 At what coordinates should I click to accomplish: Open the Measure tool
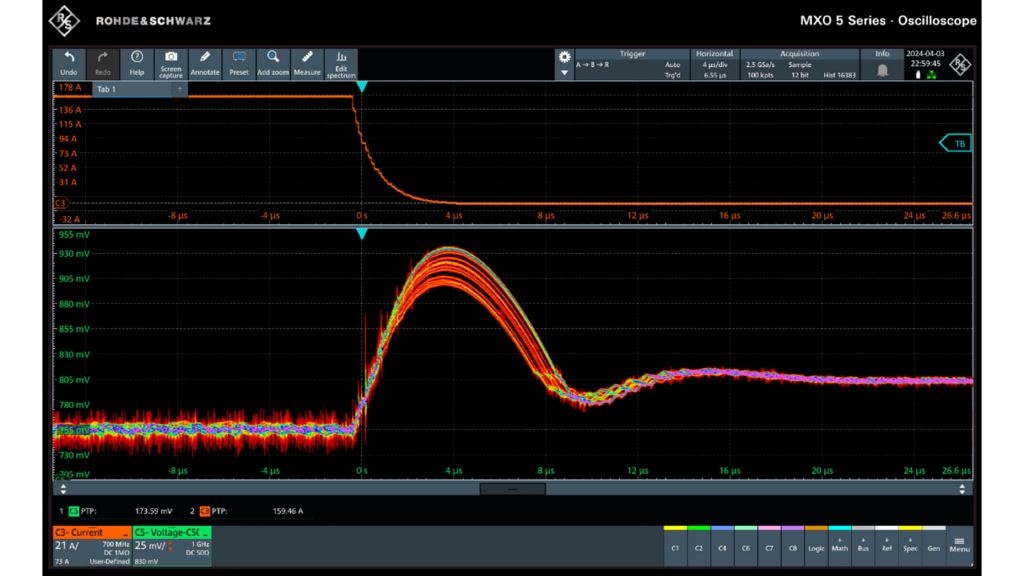307,63
